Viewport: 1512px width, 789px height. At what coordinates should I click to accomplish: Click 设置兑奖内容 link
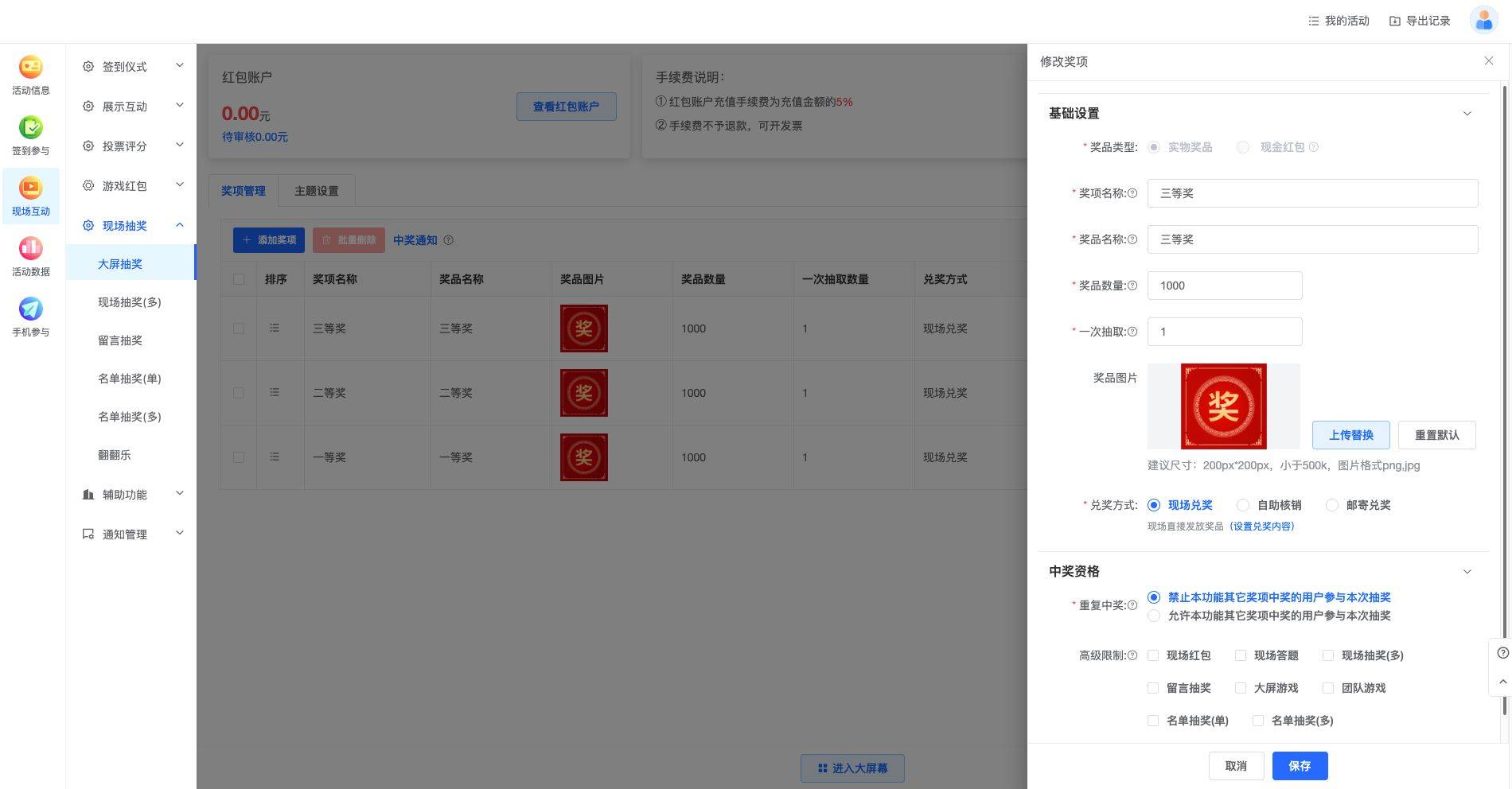click(1262, 527)
